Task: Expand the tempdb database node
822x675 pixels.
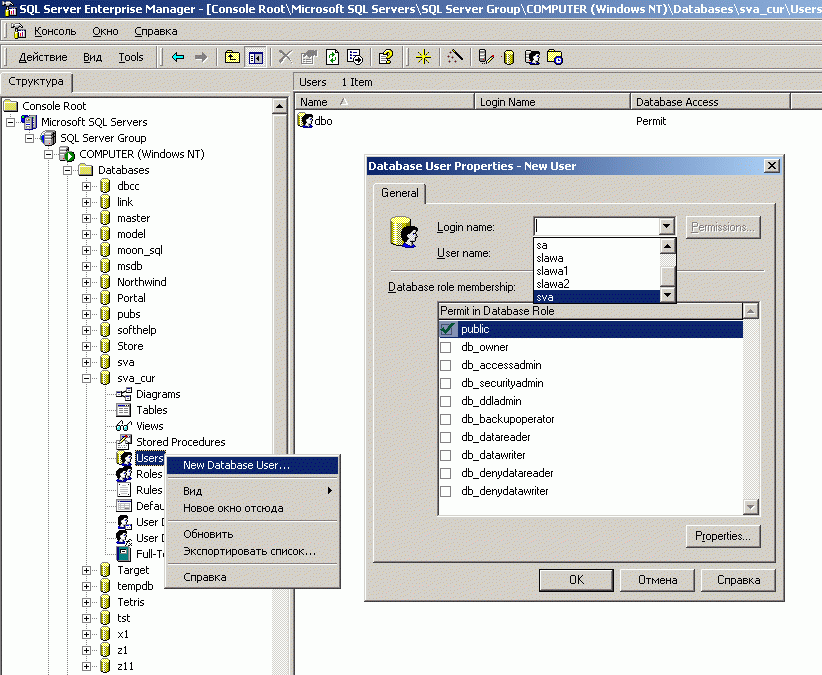Action: [x=86, y=586]
